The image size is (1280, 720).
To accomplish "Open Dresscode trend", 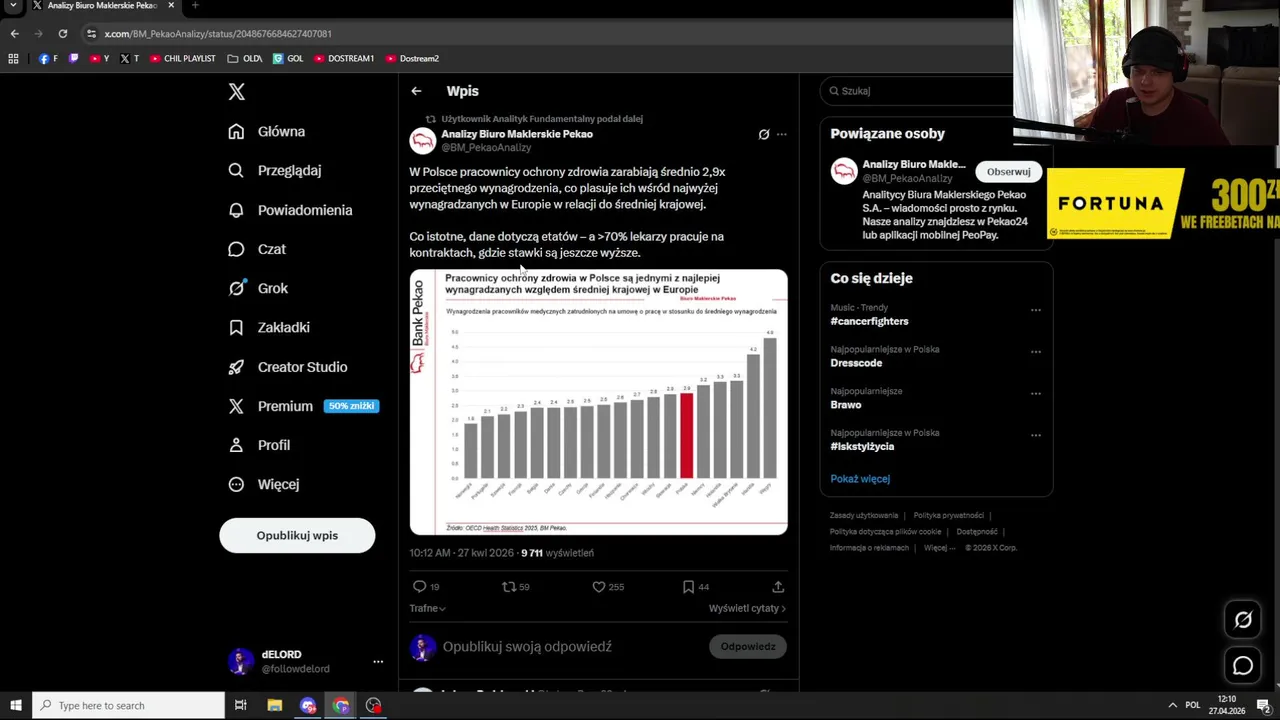I will click(856, 363).
